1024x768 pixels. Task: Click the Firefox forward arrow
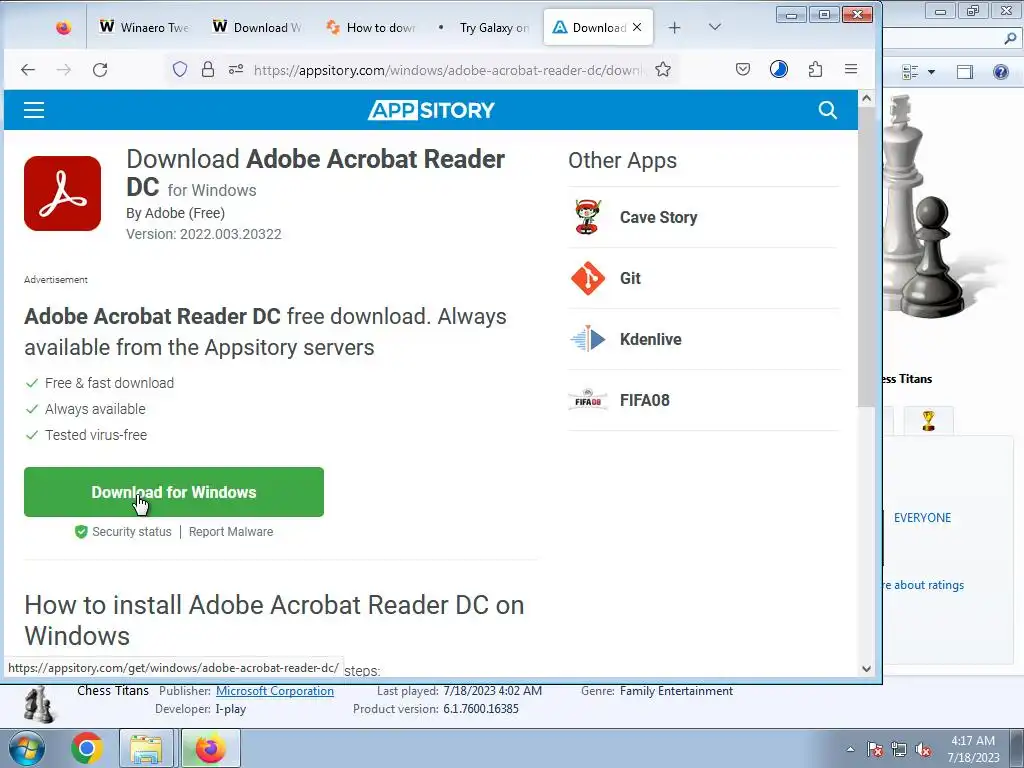pos(63,69)
